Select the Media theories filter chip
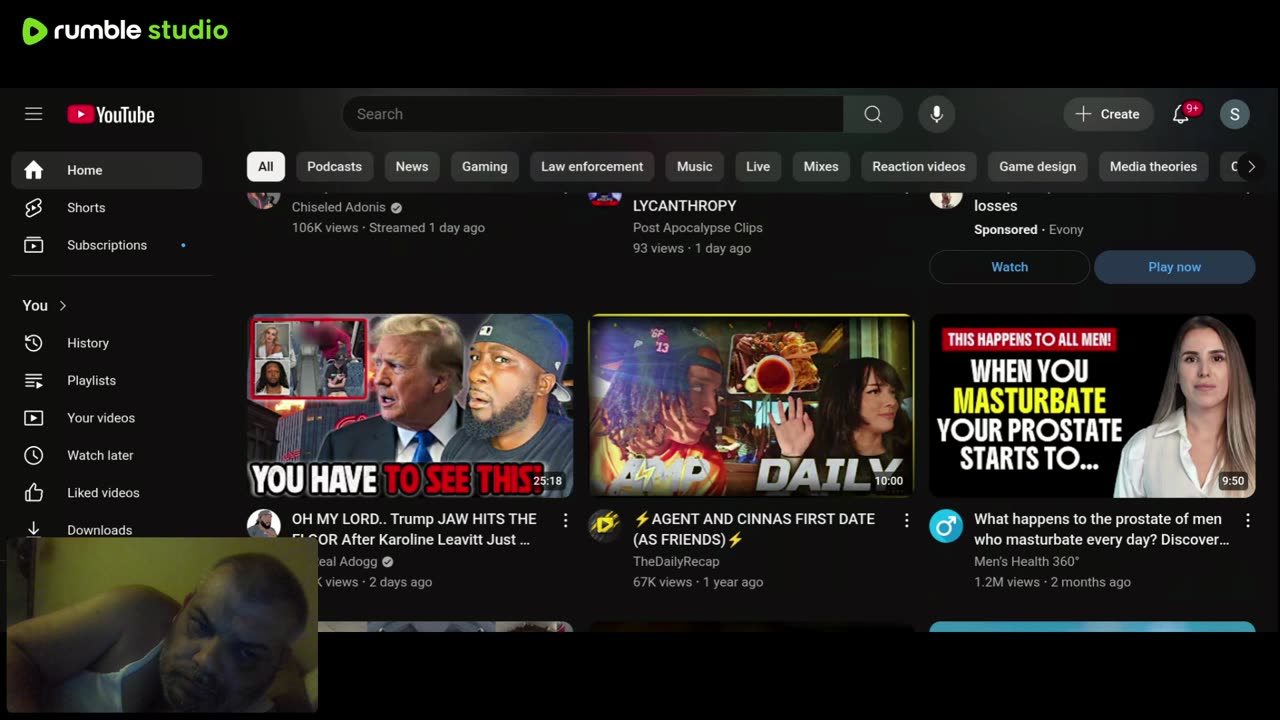The width and height of the screenshot is (1280, 720). pyautogui.click(x=1153, y=167)
